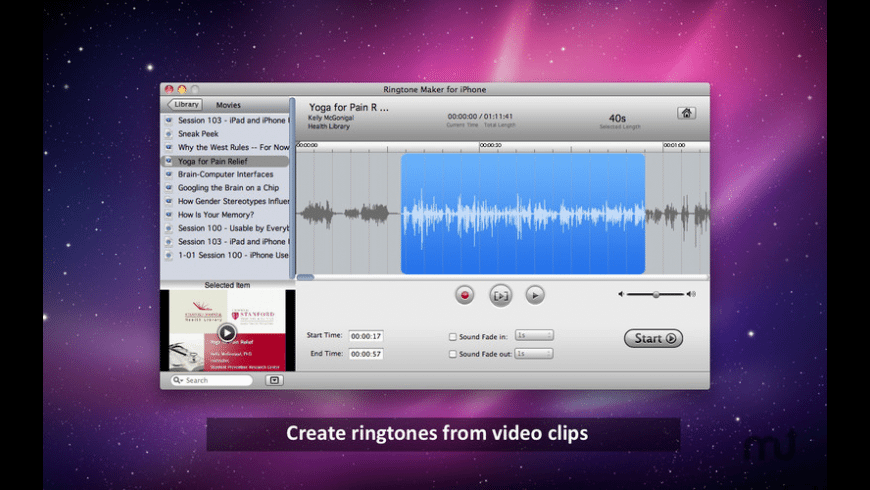Click the Movies header label
Screen dimensions: 870x490
pyautogui.click(x=228, y=105)
